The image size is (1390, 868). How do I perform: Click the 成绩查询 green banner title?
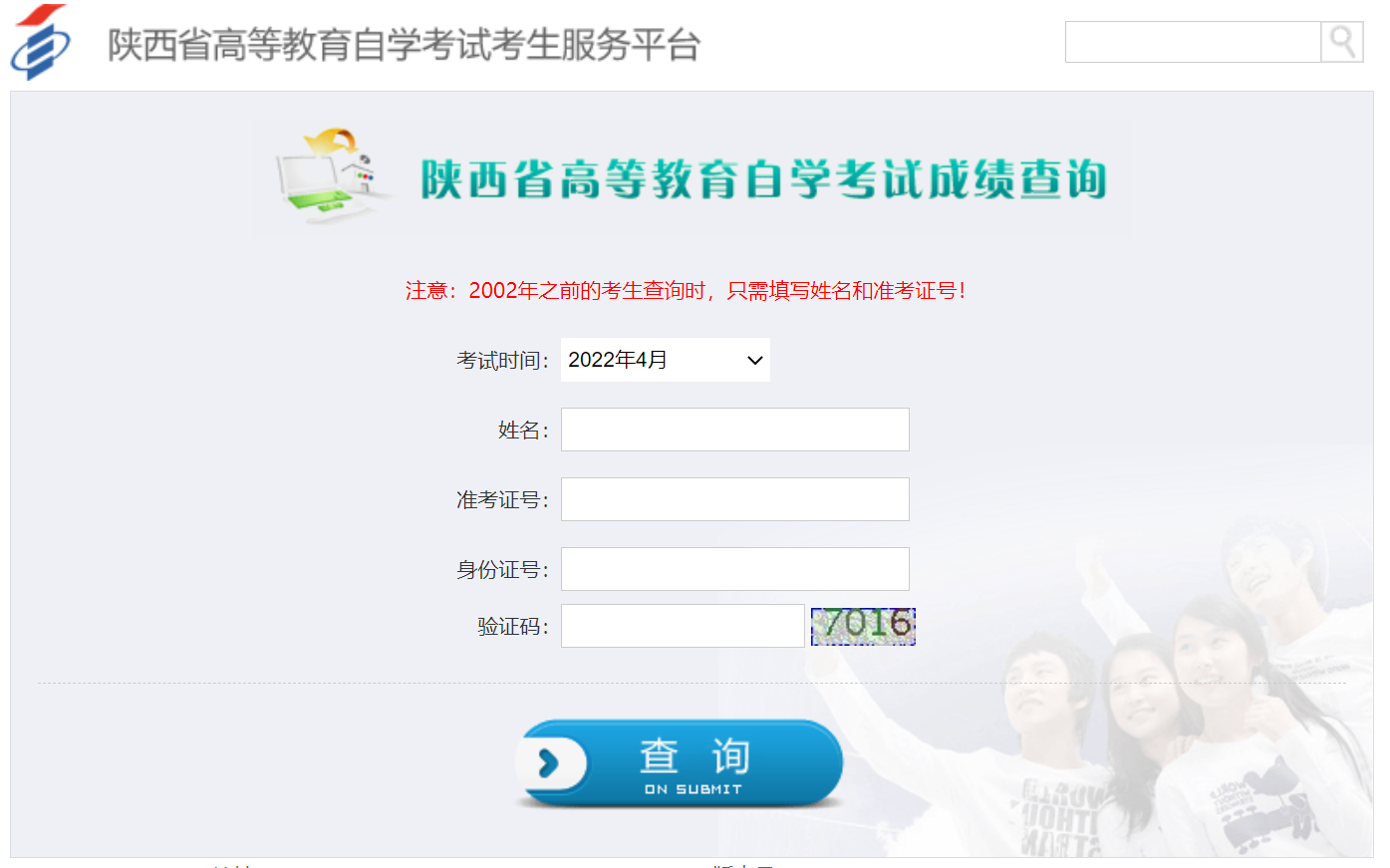764,179
